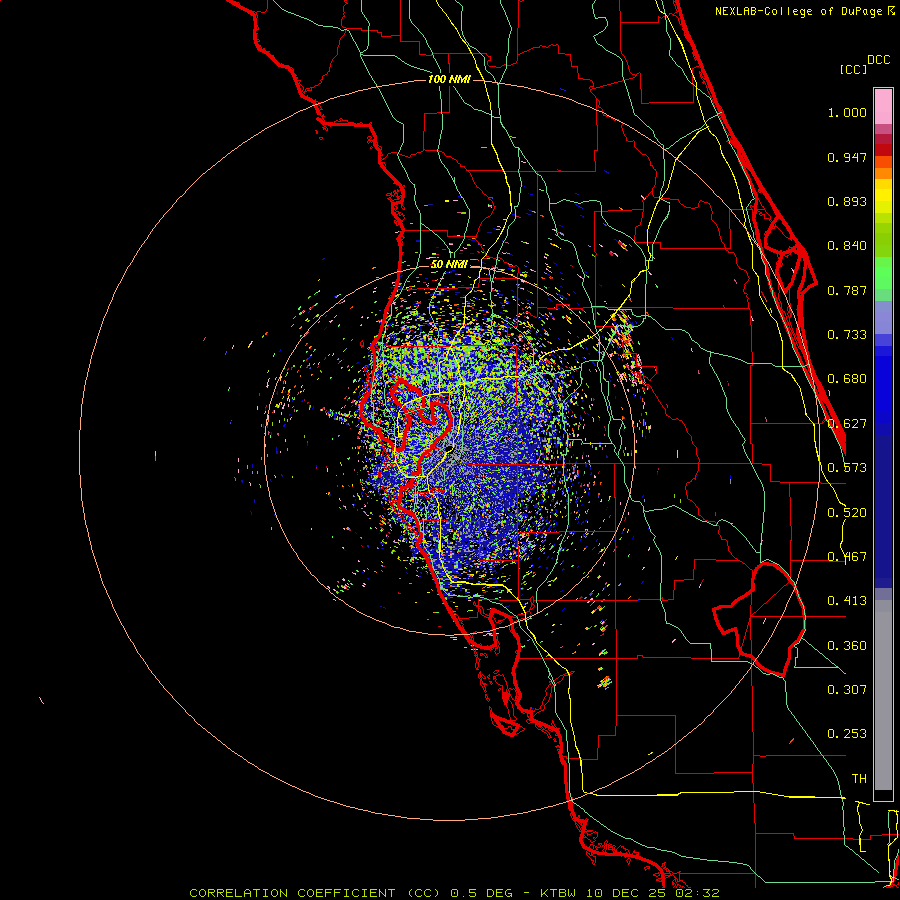Pick the bright green segment of color bar
The height and width of the screenshot is (900, 900).
(883, 273)
